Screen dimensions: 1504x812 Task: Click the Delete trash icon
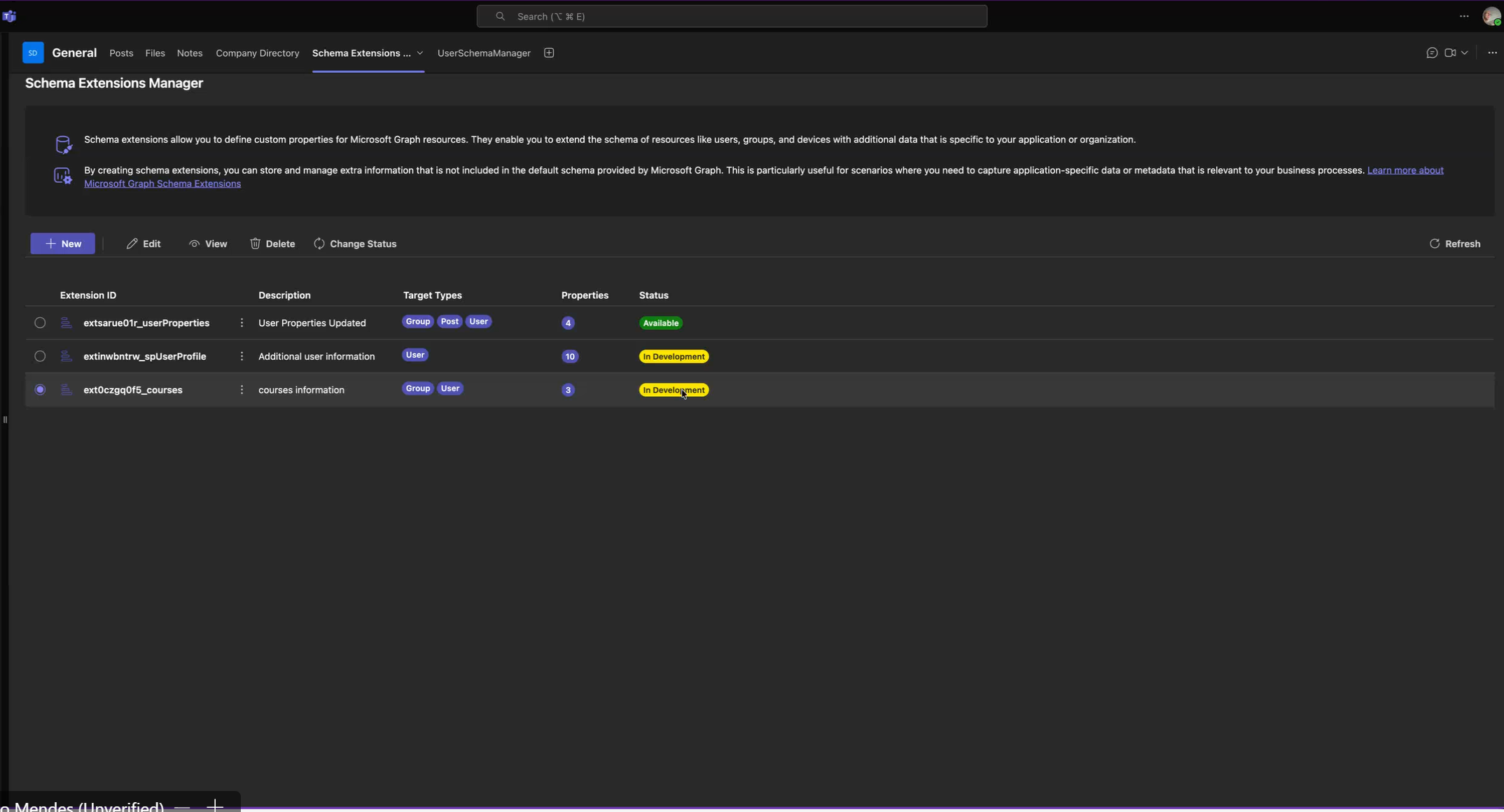(255, 244)
